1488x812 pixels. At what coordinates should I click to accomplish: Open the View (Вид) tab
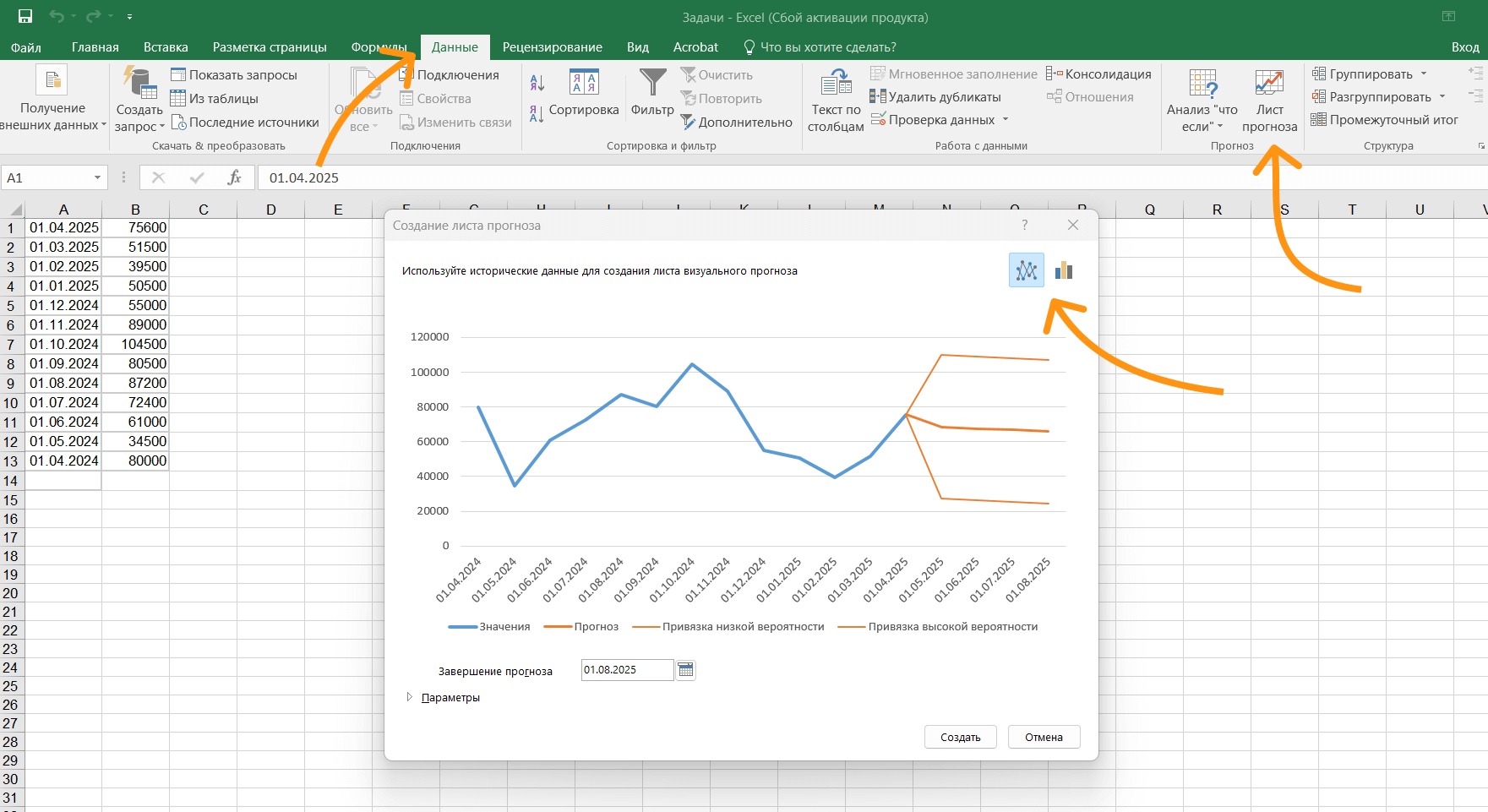click(638, 47)
